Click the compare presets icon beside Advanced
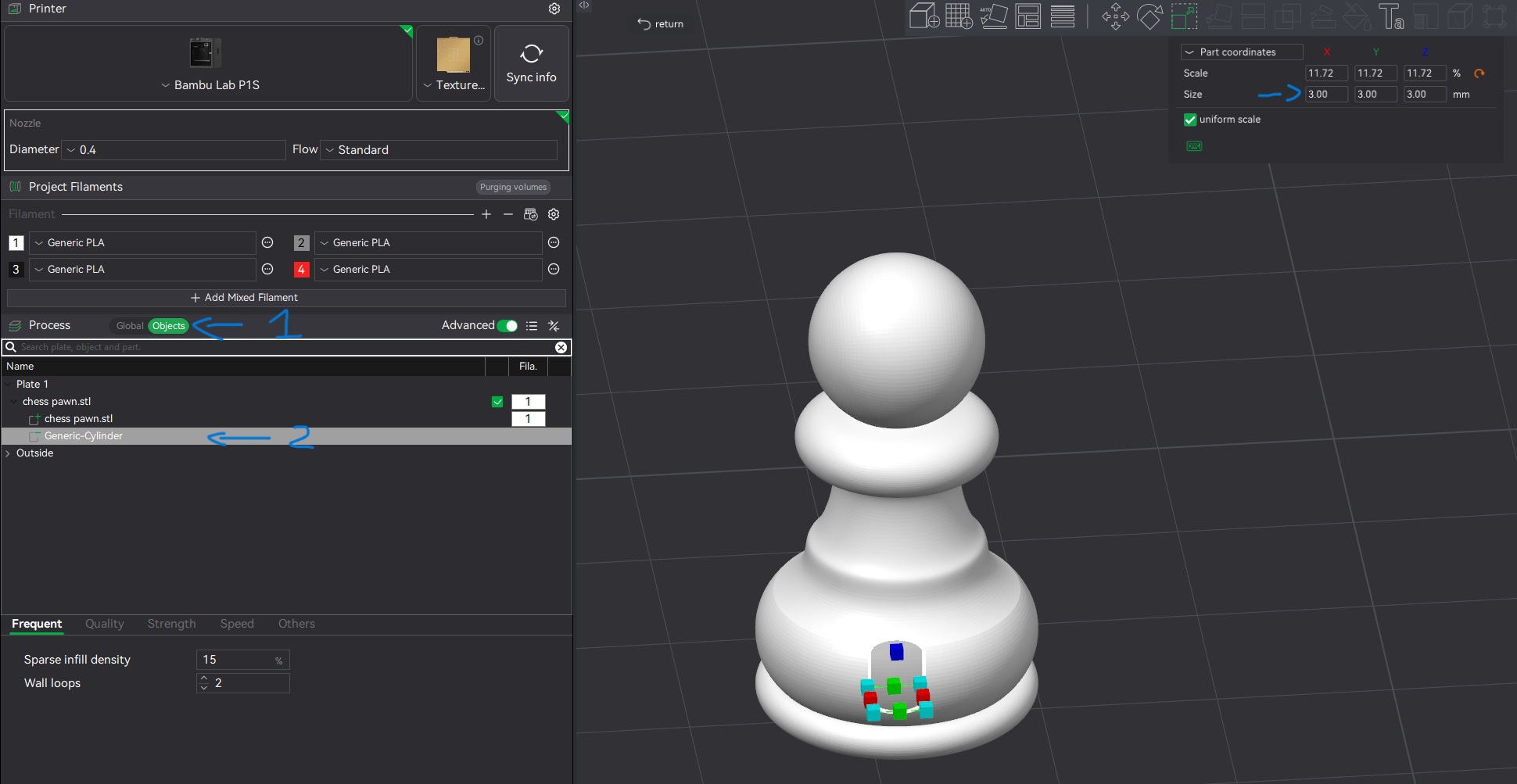Image resolution: width=1517 pixels, height=784 pixels. click(554, 326)
